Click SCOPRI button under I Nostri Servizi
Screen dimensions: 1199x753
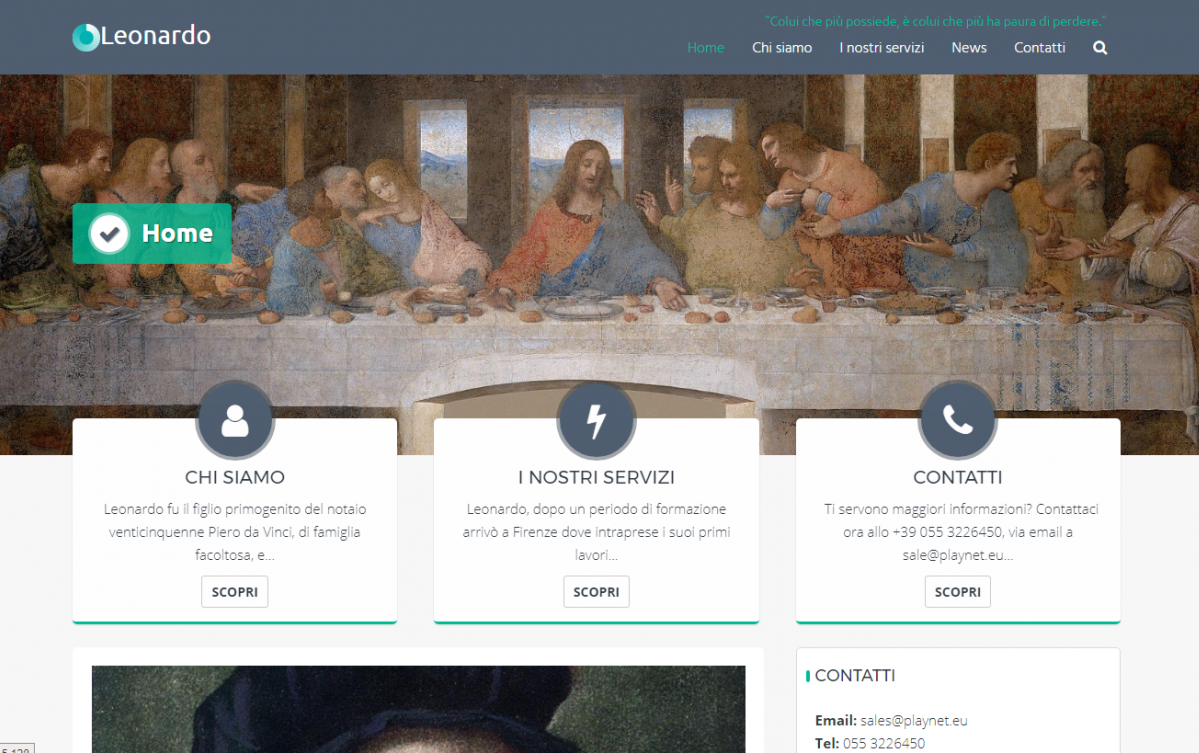pos(596,592)
